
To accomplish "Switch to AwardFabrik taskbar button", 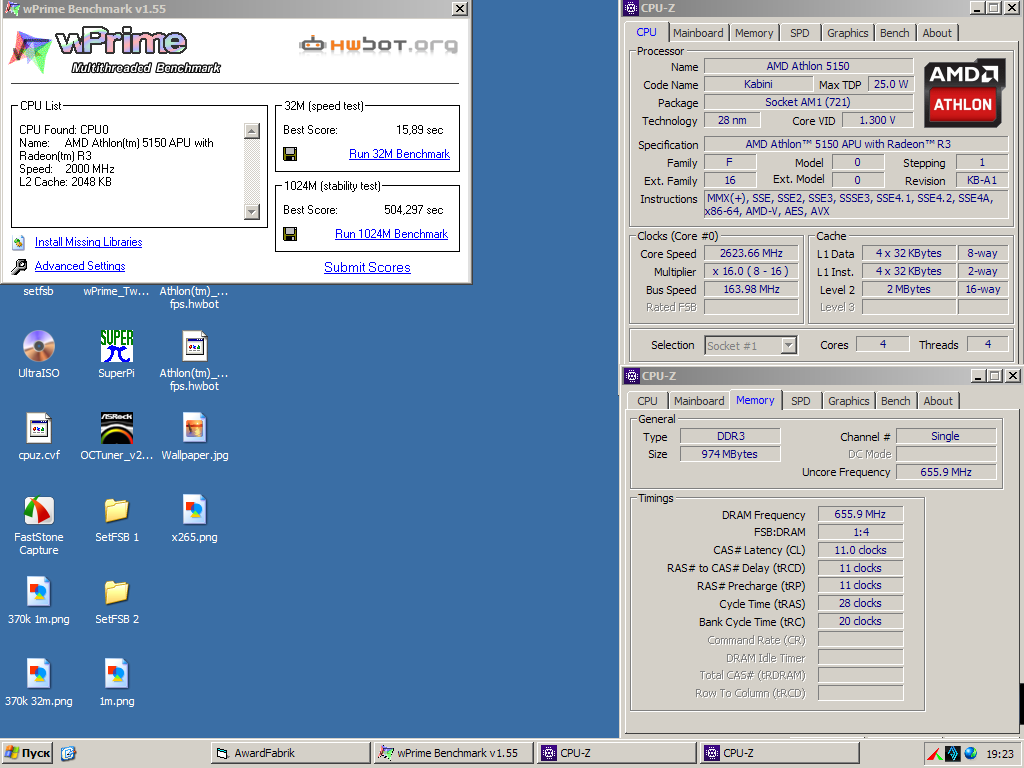I will 291,753.
